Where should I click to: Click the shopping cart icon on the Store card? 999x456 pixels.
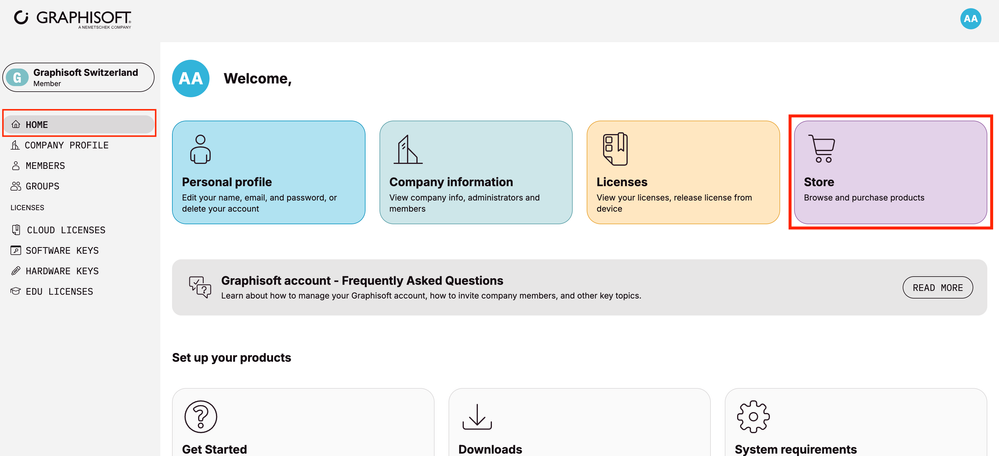pos(822,149)
